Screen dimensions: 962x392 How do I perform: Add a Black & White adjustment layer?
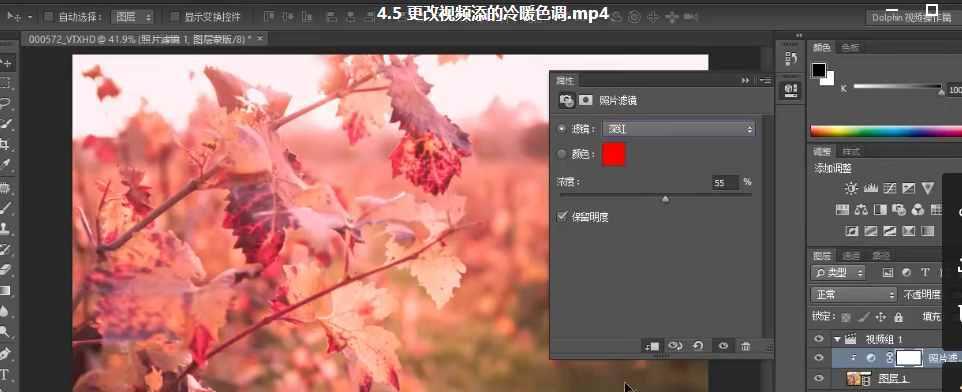880,210
